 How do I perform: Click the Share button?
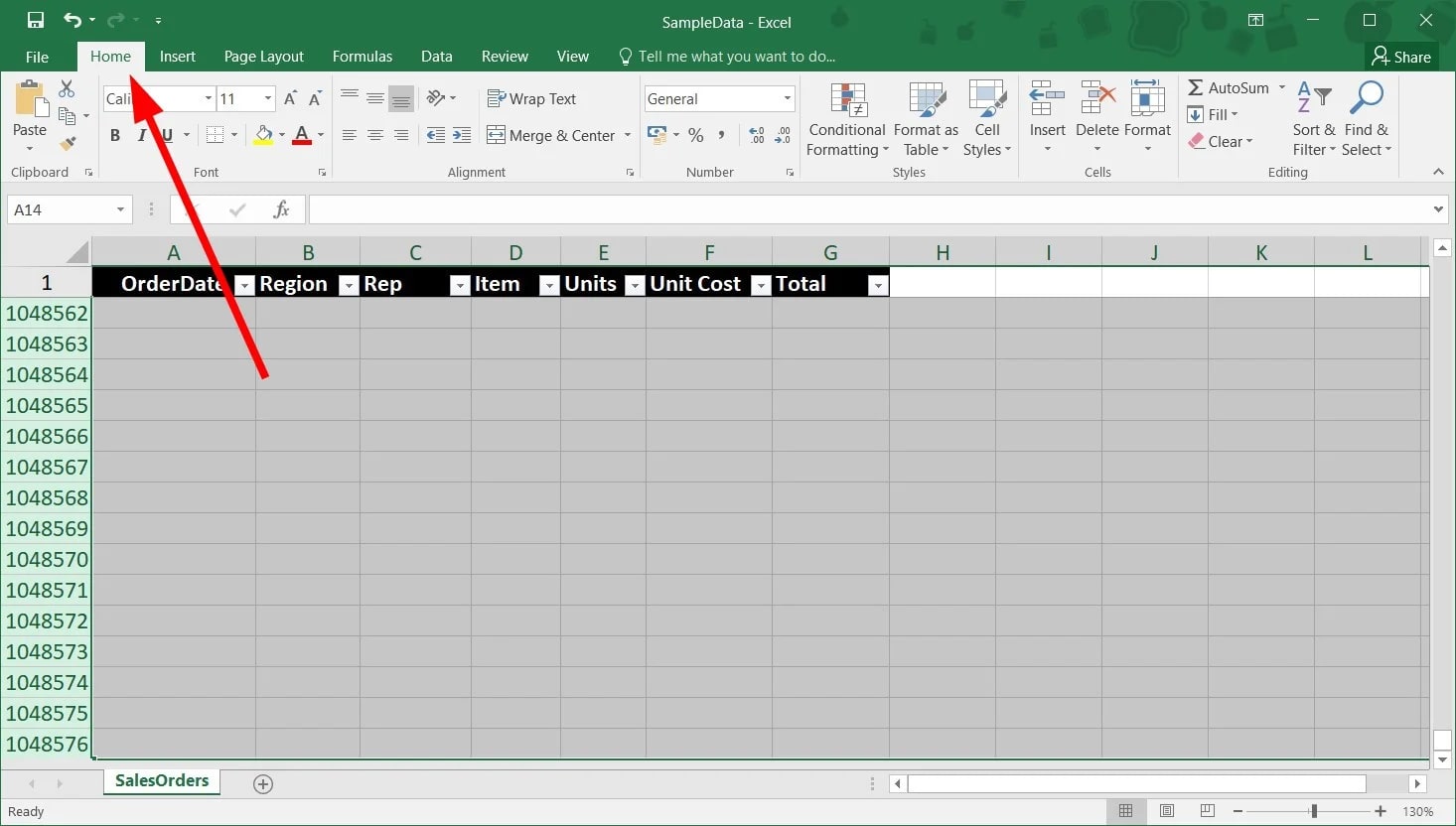pyautogui.click(x=1401, y=56)
